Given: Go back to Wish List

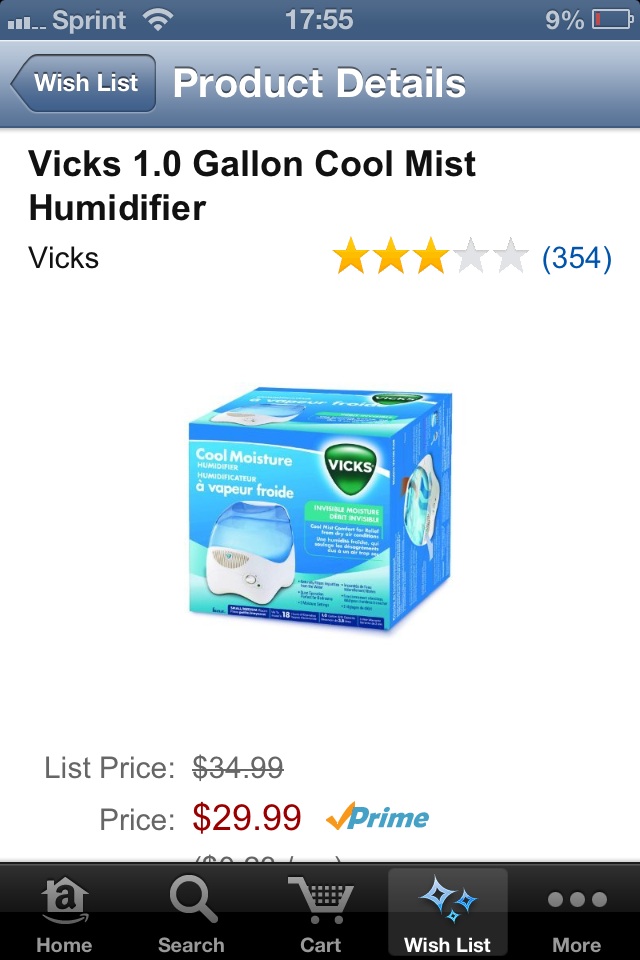Looking at the screenshot, I should click(x=83, y=83).
